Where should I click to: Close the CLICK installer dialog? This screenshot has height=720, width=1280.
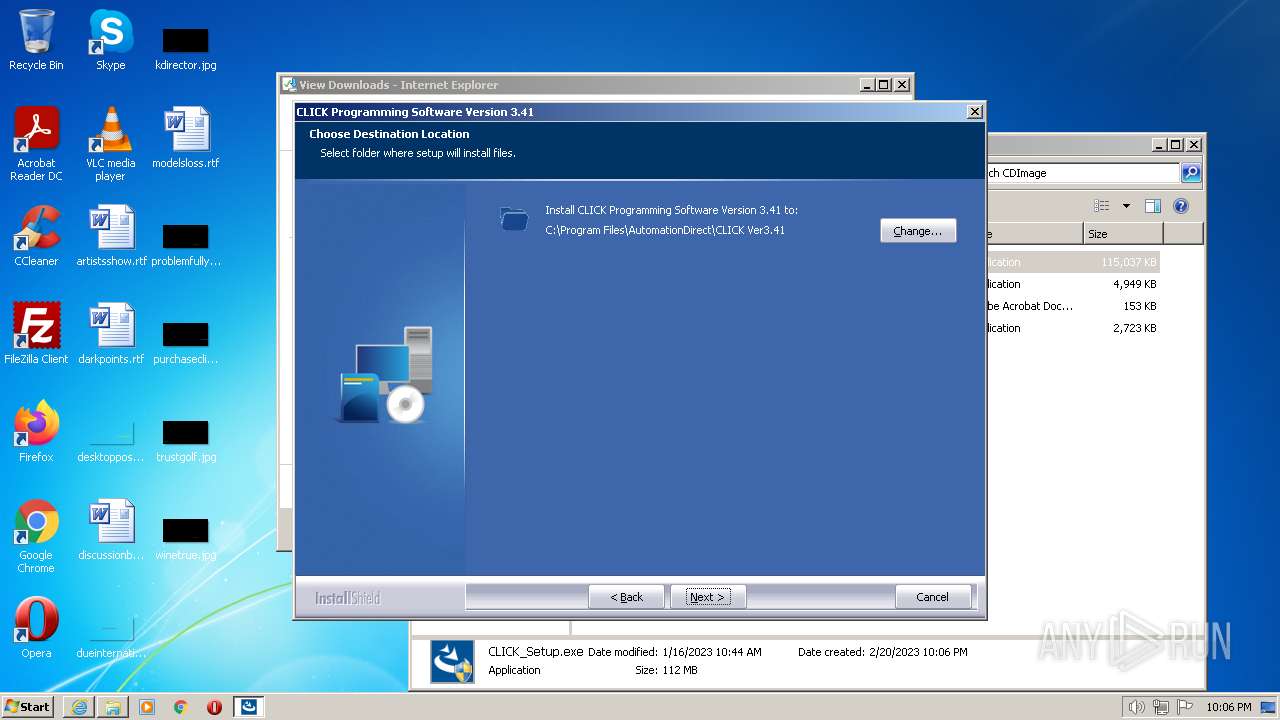(975, 112)
